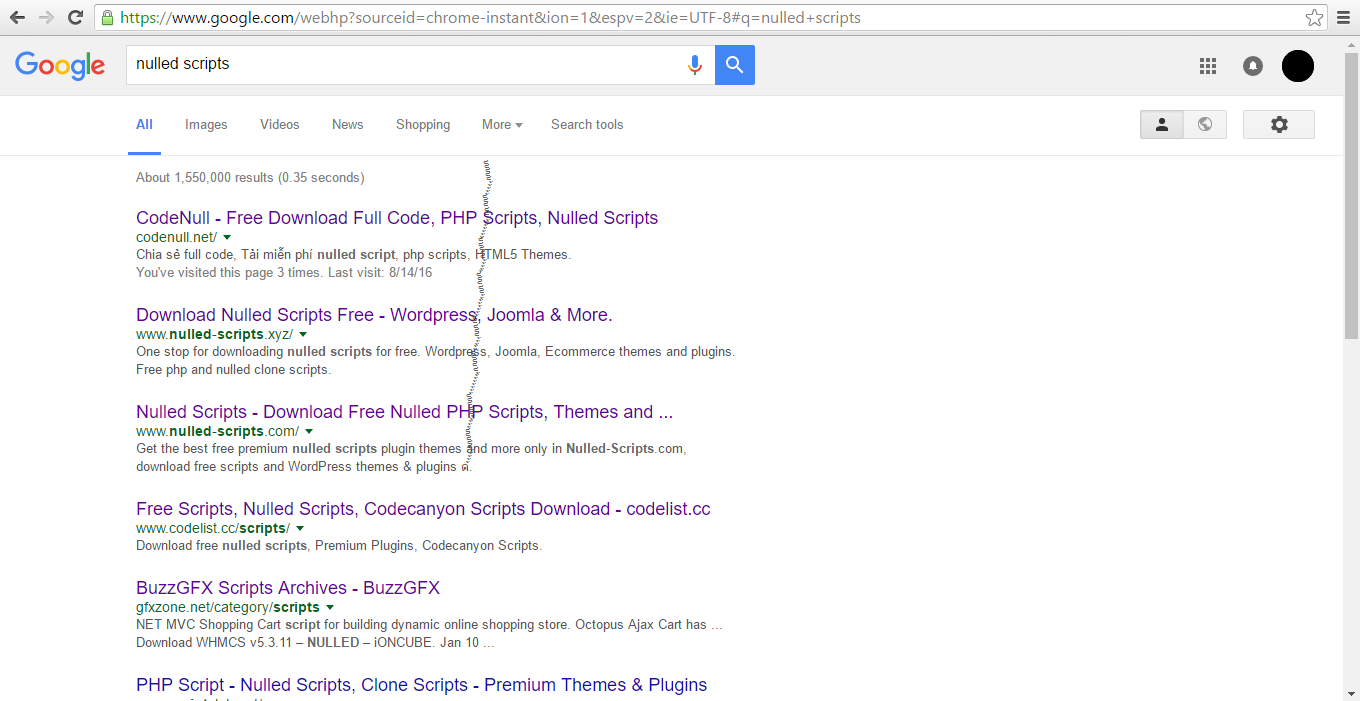Expand the arrow next to www.nulled-scripts.xyz/
Viewport: 1361px width, 701px height.
click(x=303, y=334)
